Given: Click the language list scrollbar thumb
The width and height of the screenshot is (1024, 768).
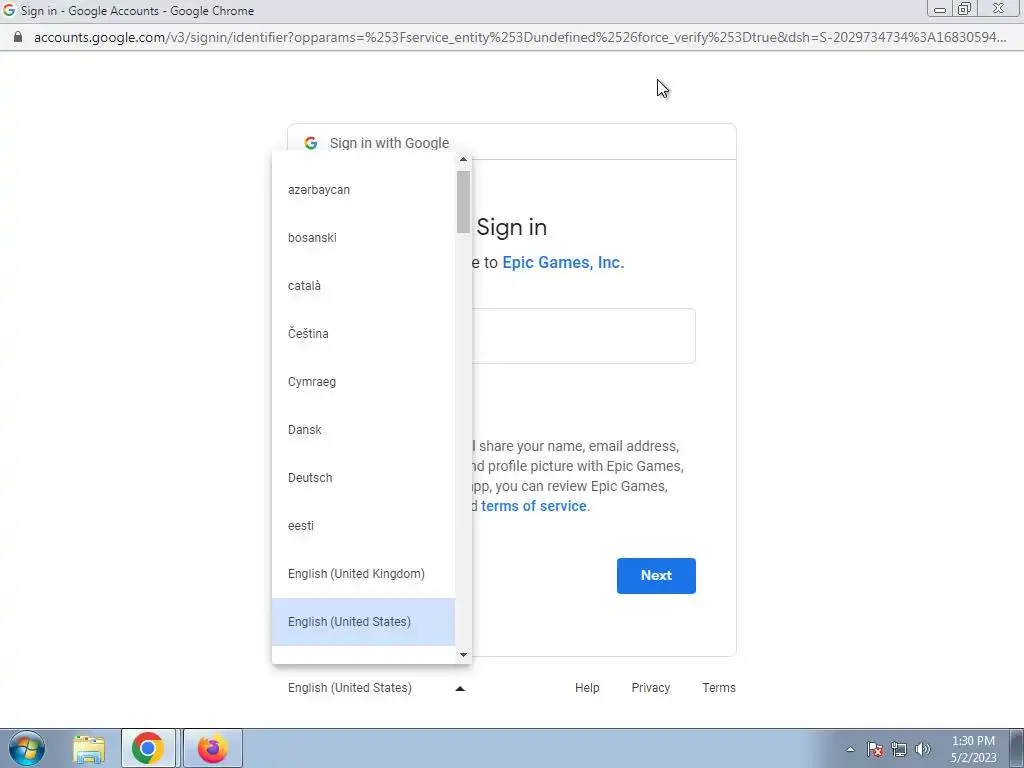Looking at the screenshot, I should [x=463, y=201].
